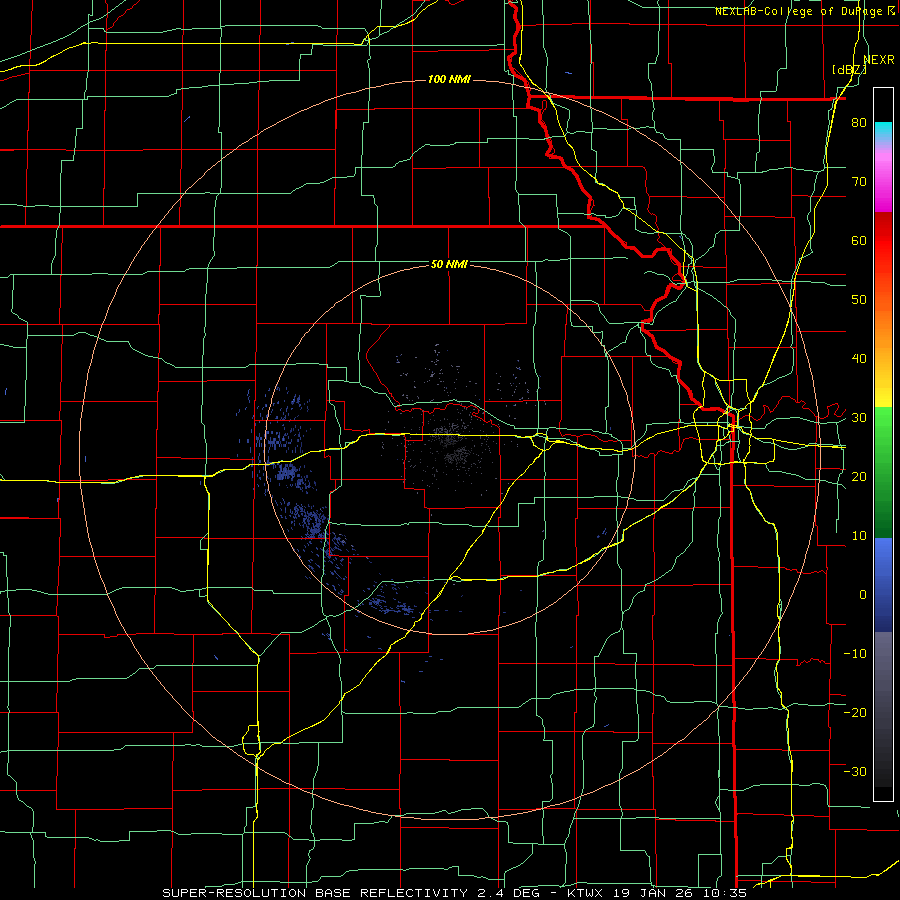Click the dBZ units label above the color scale
900x900 pixels.
click(849, 70)
